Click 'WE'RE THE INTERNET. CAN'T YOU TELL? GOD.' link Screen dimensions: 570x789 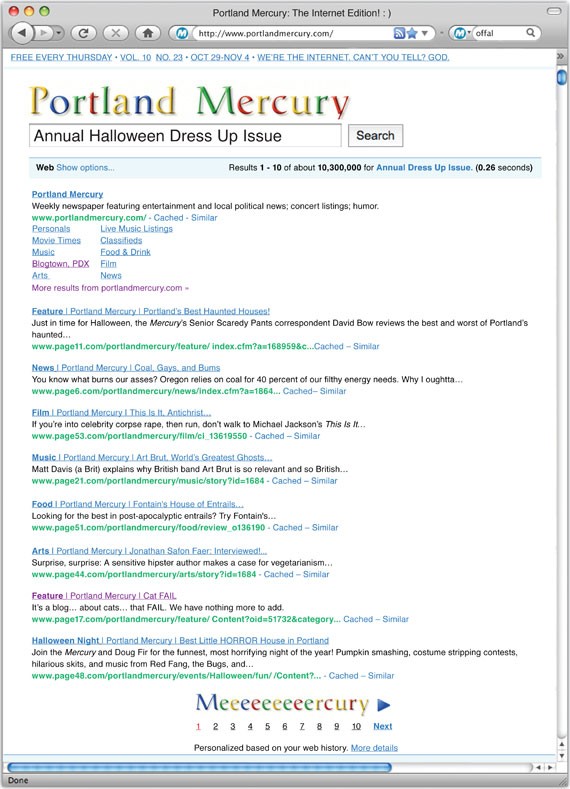tap(353, 57)
